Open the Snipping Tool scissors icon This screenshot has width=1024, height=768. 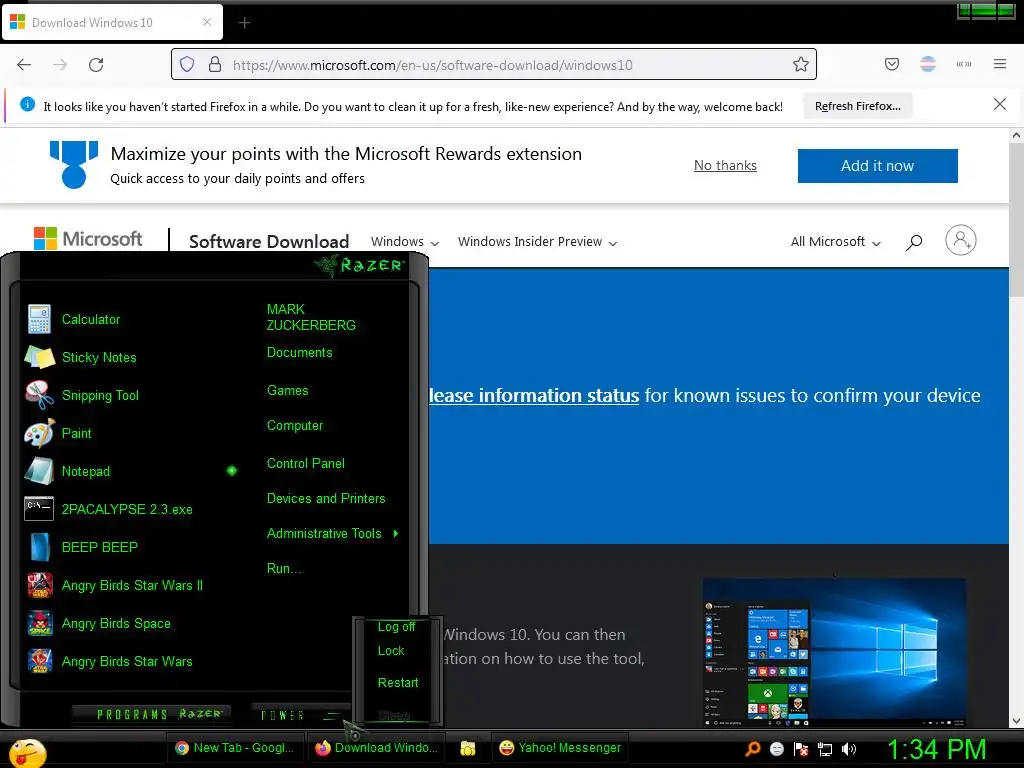coord(39,395)
